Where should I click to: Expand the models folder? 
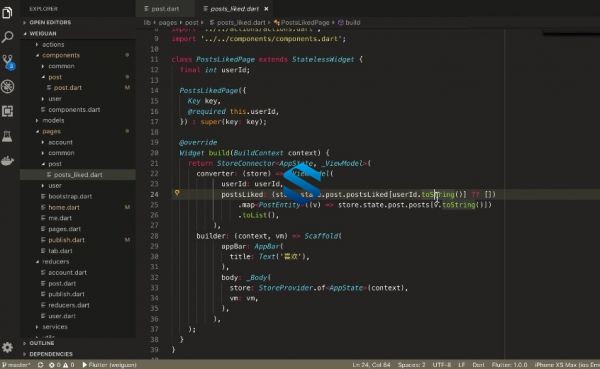(x=53, y=120)
